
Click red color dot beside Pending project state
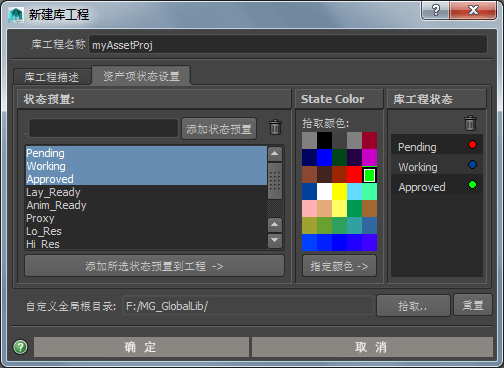[x=472, y=145]
